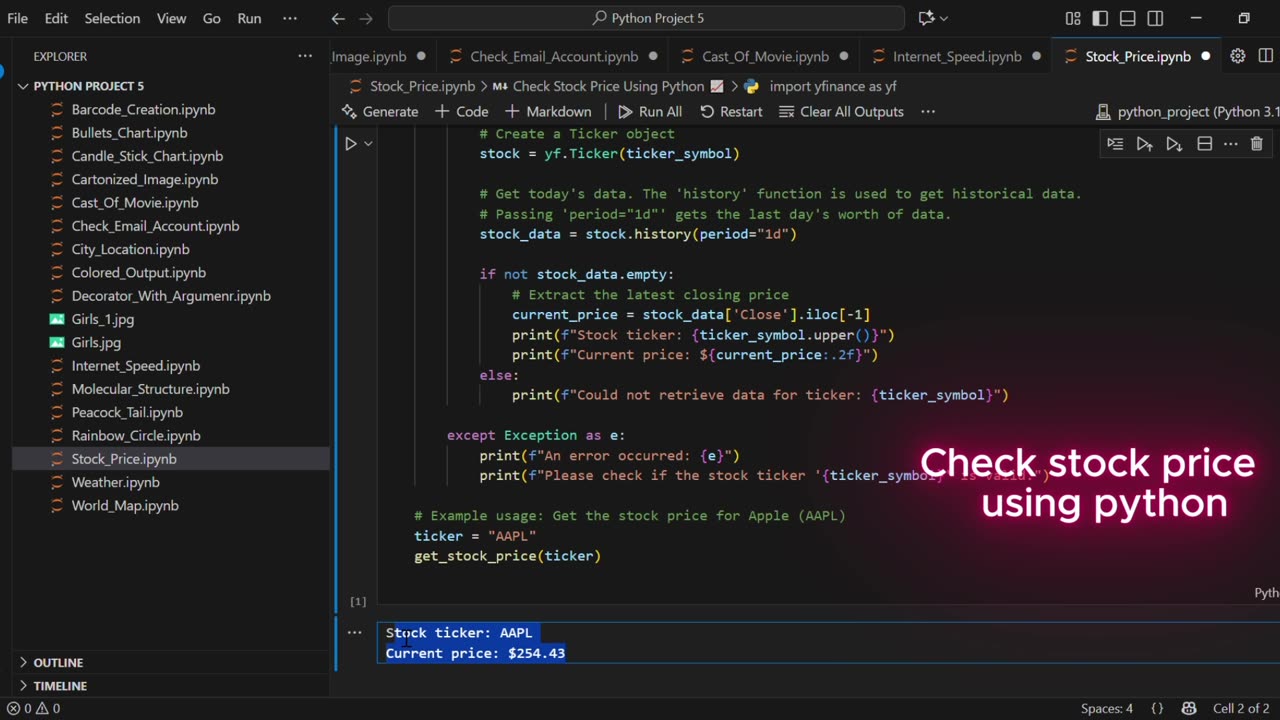Click the Python Project 5 search box

[x=646, y=18]
